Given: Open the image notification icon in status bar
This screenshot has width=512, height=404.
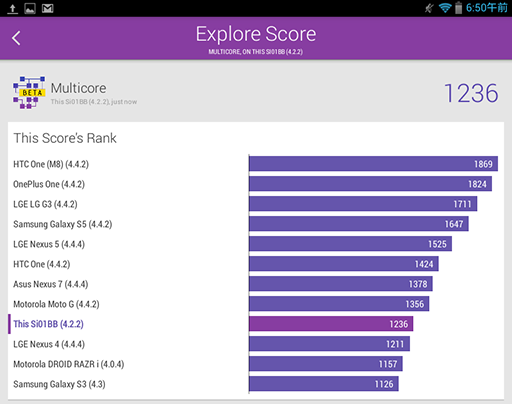Looking at the screenshot, I should click(x=30, y=8).
